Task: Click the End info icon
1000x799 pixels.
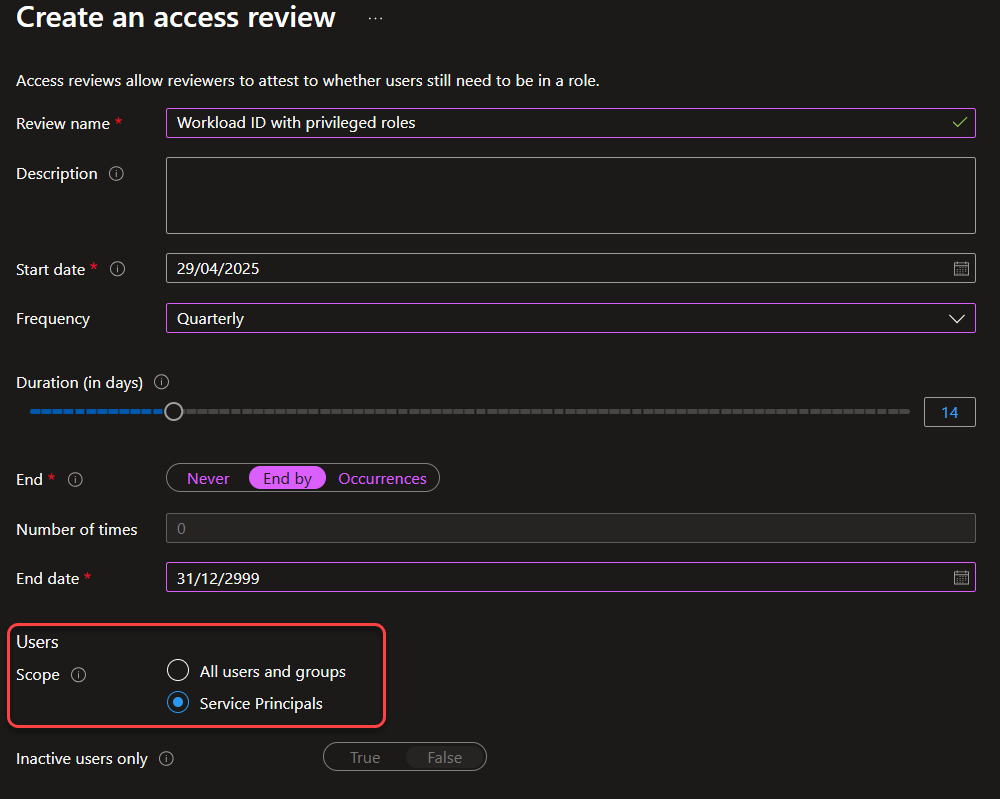Action: coord(75,480)
